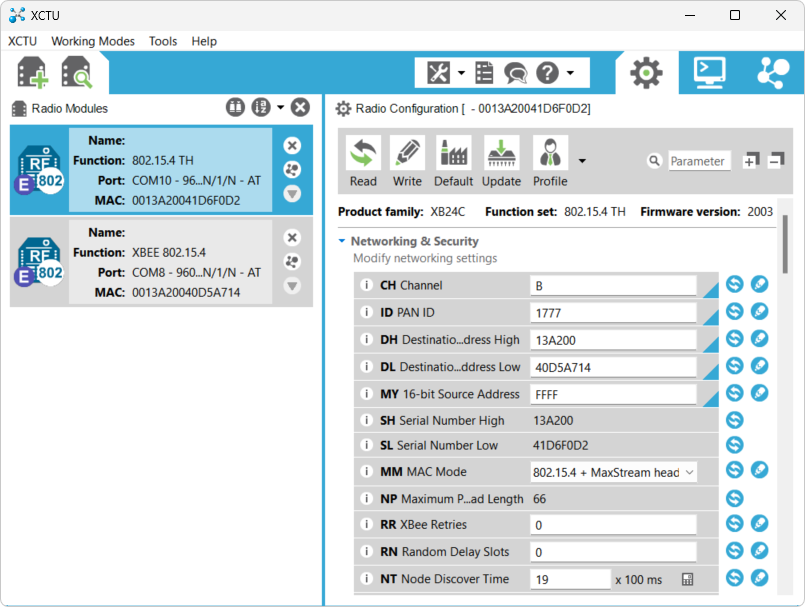Remove the COM8 module
The height and width of the screenshot is (607, 805).
pos(292,238)
